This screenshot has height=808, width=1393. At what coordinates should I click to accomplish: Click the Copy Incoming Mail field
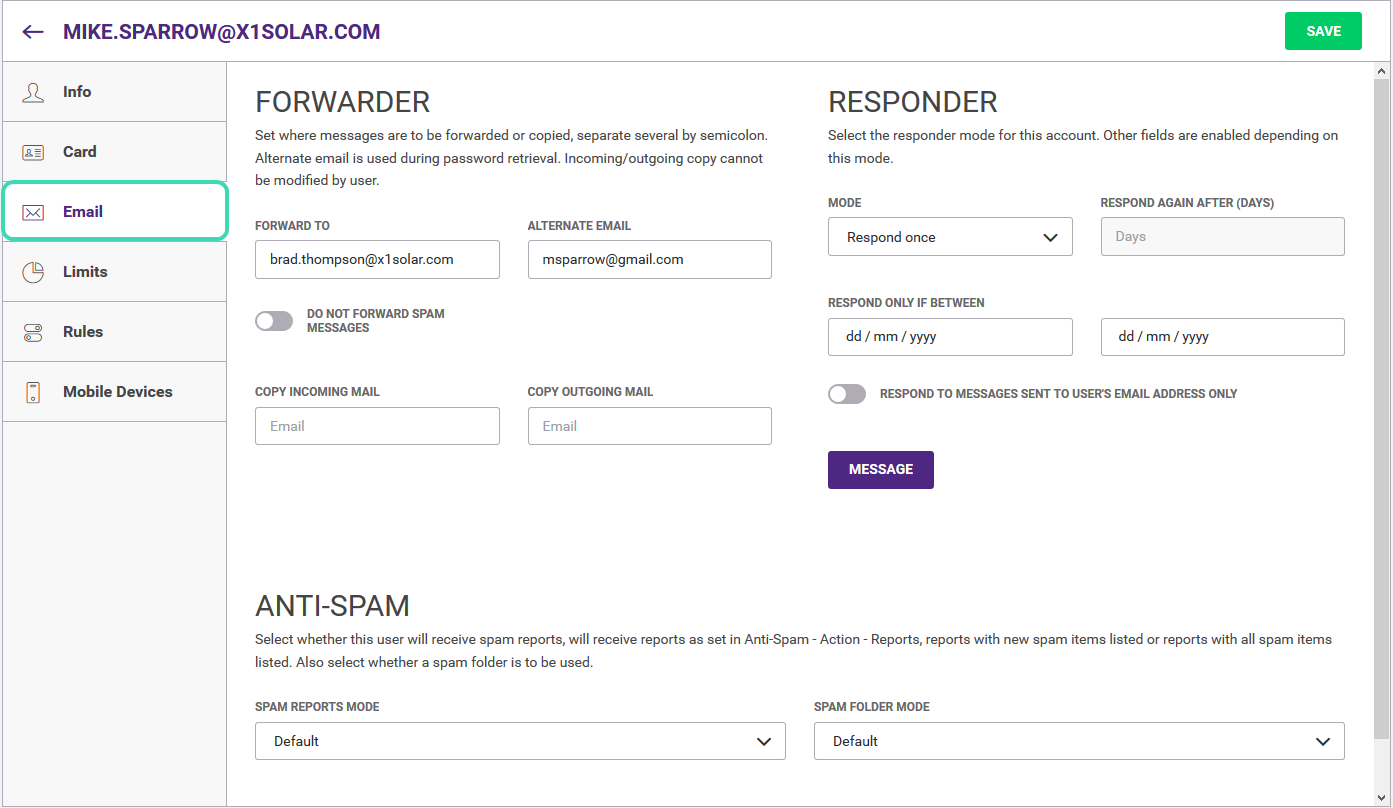(x=377, y=426)
